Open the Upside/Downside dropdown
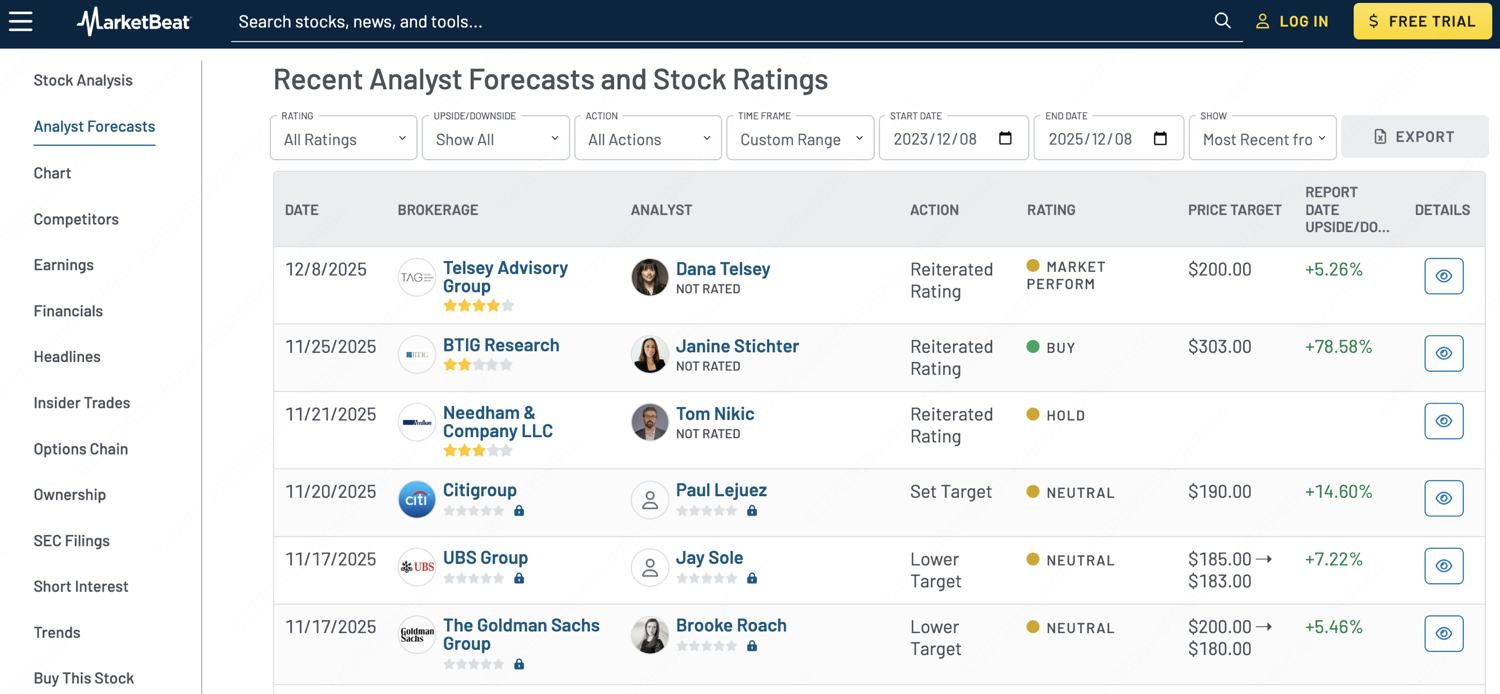The width and height of the screenshot is (1500, 694). 496,139
